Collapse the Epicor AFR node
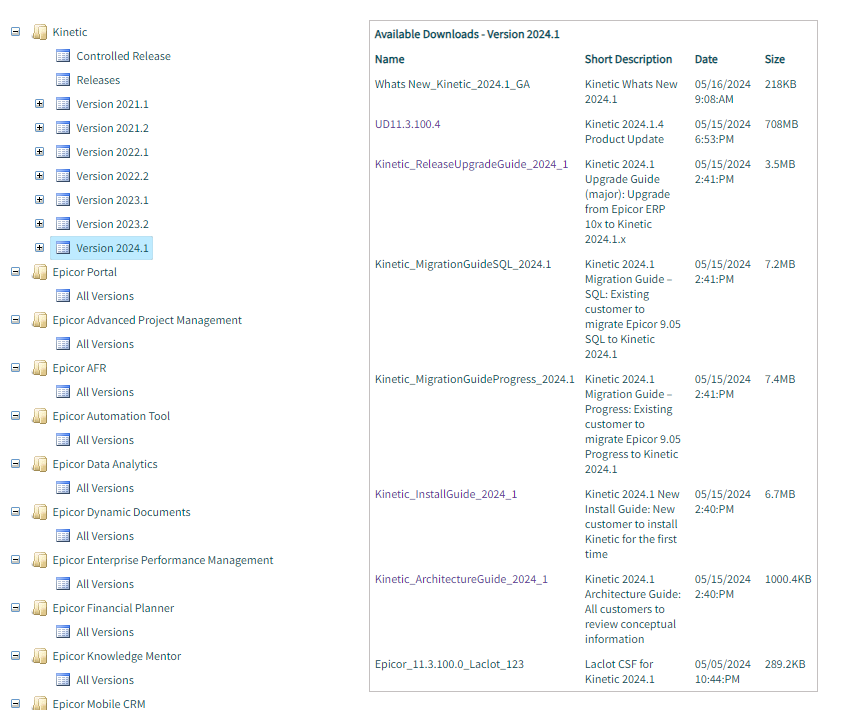 click(x=16, y=368)
